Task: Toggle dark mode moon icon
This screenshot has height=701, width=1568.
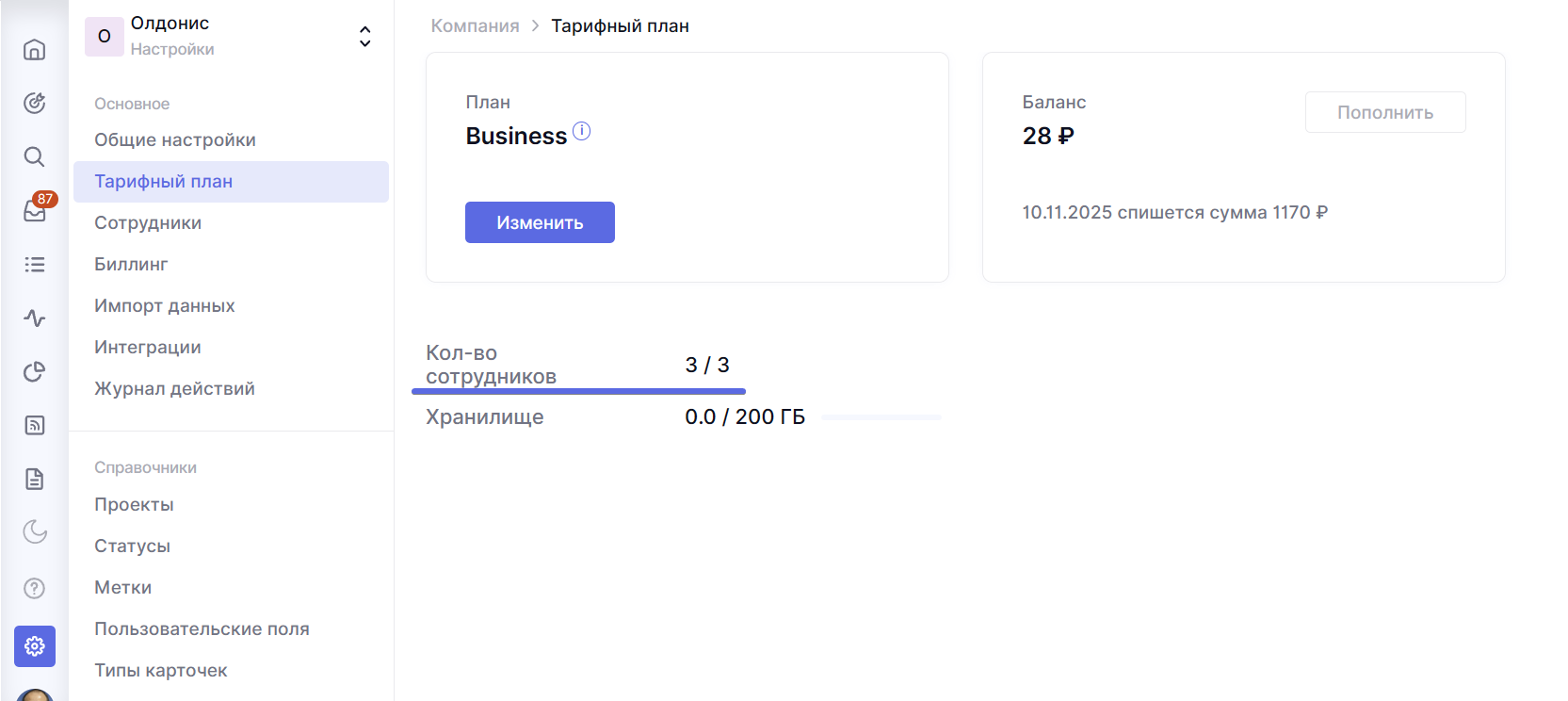Action: click(x=35, y=532)
